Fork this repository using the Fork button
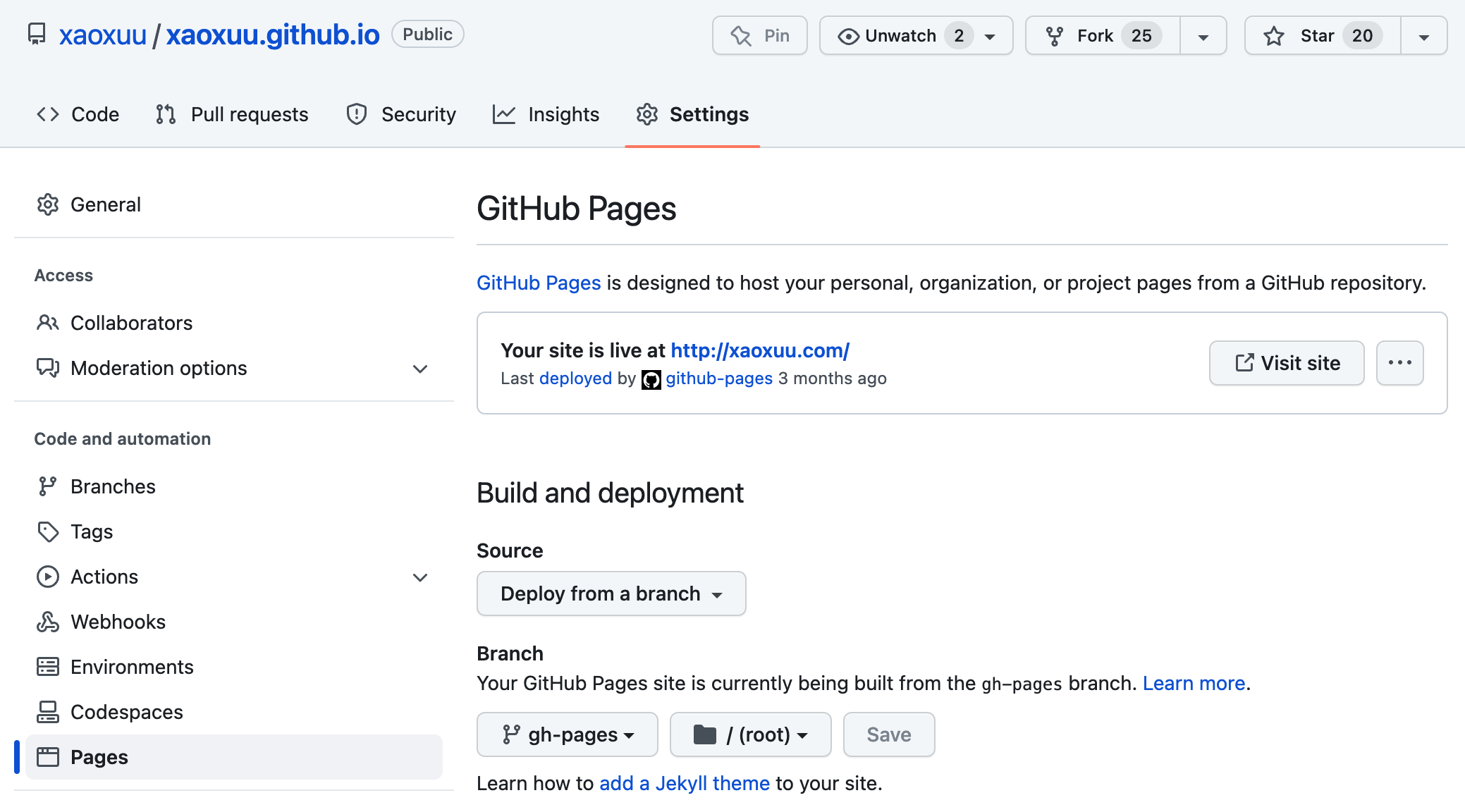Screen dimensions: 1465x812 point(1103,35)
